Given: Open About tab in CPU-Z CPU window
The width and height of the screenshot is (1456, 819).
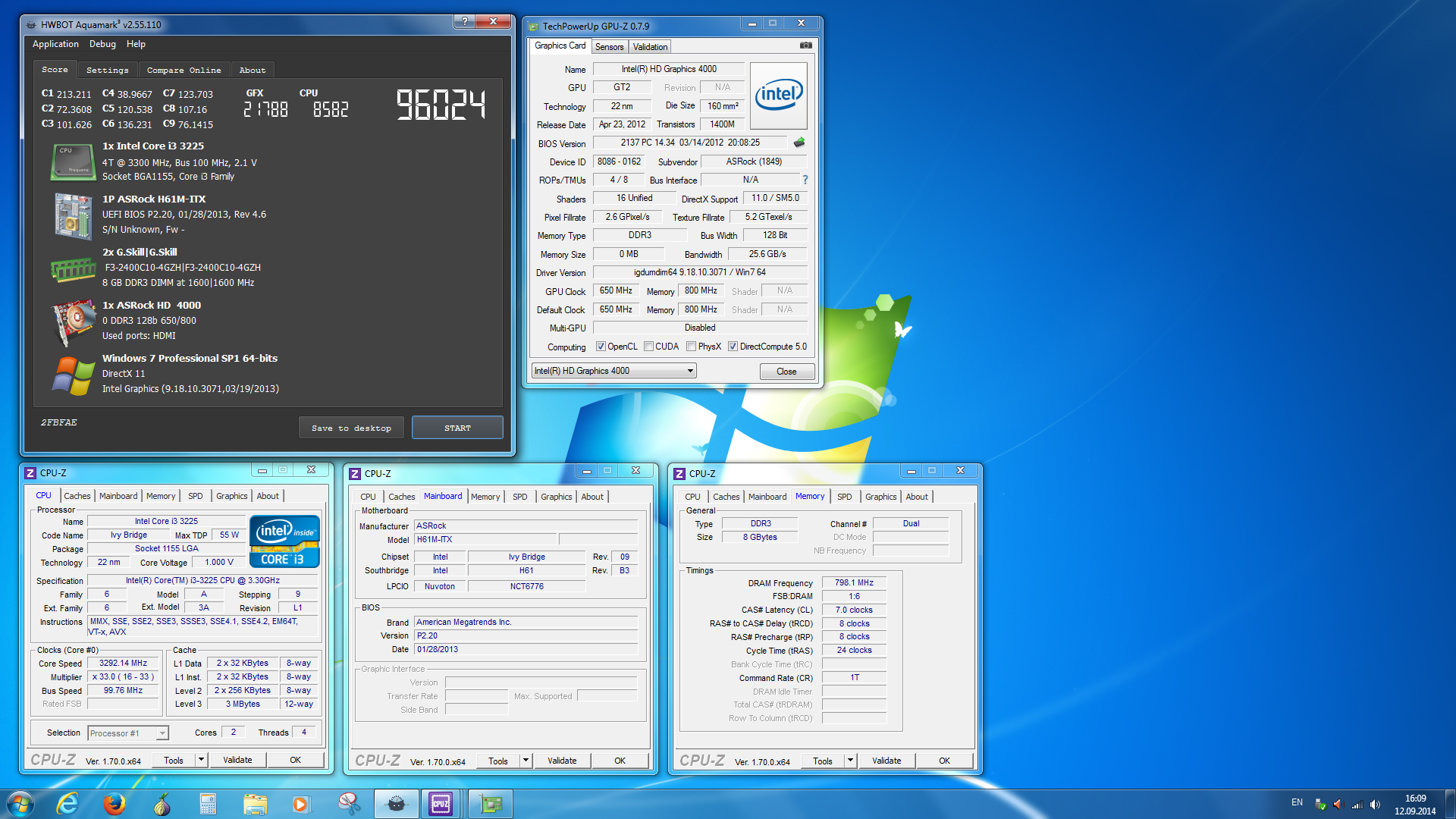Looking at the screenshot, I should coord(268,496).
